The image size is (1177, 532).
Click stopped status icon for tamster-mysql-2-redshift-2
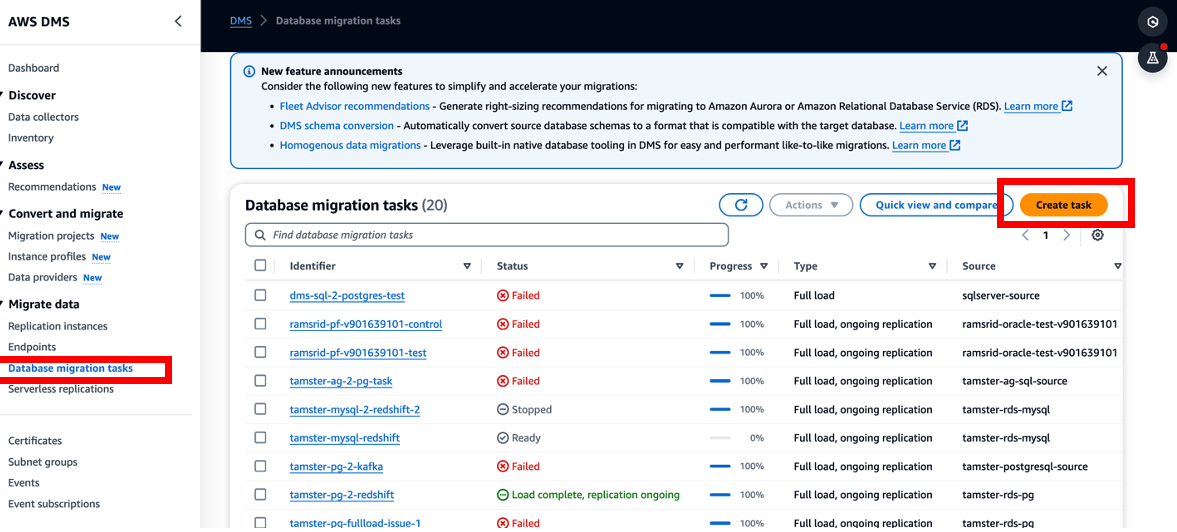point(503,410)
